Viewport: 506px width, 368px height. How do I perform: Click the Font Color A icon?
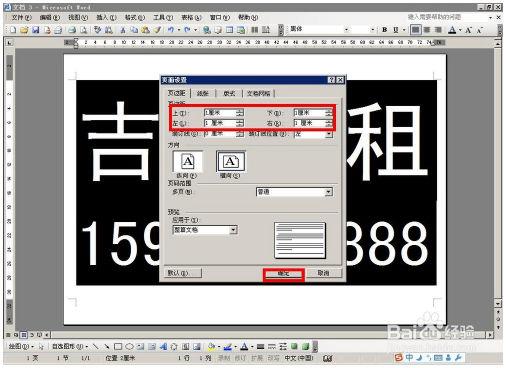coord(452,30)
